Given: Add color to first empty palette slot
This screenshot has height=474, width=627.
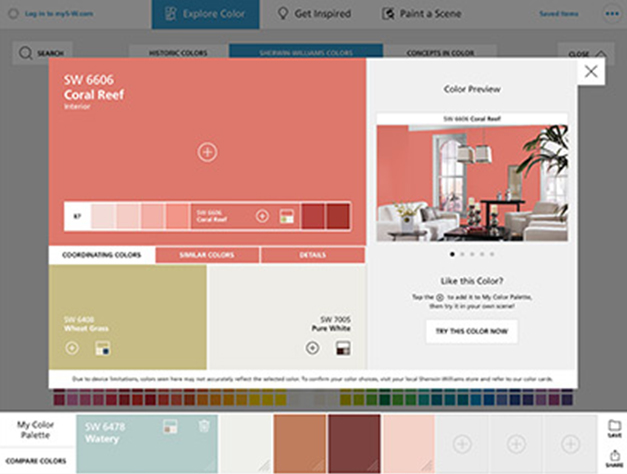Looking at the screenshot, I should (x=462, y=444).
